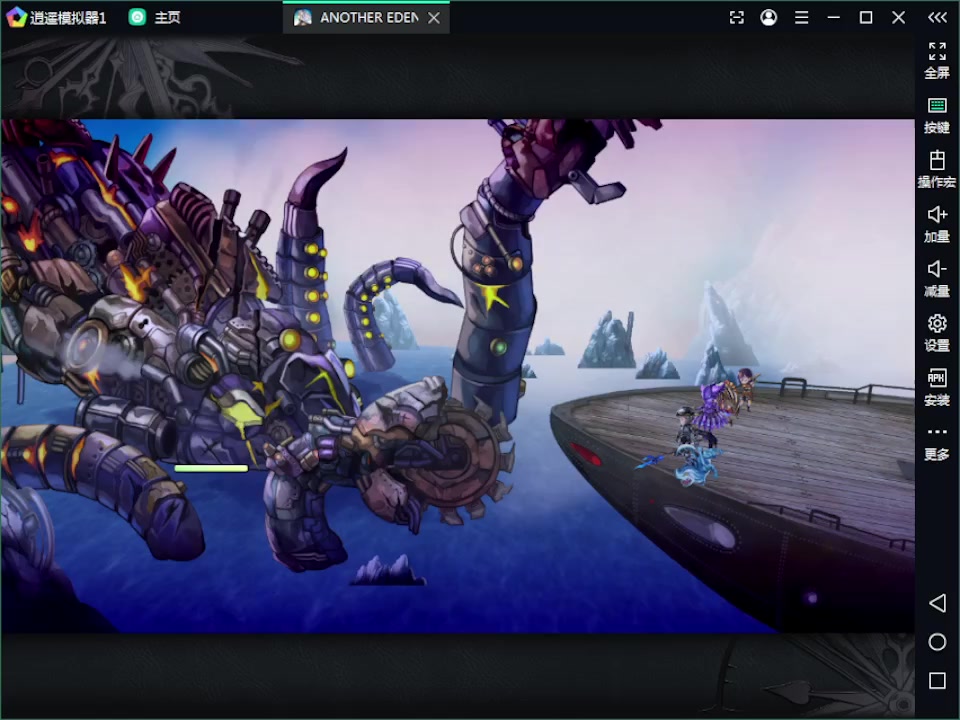Image resolution: width=960 pixels, height=720 pixels.
Task: Open the hamburger menu in title bar
Action: pyautogui.click(x=801, y=17)
